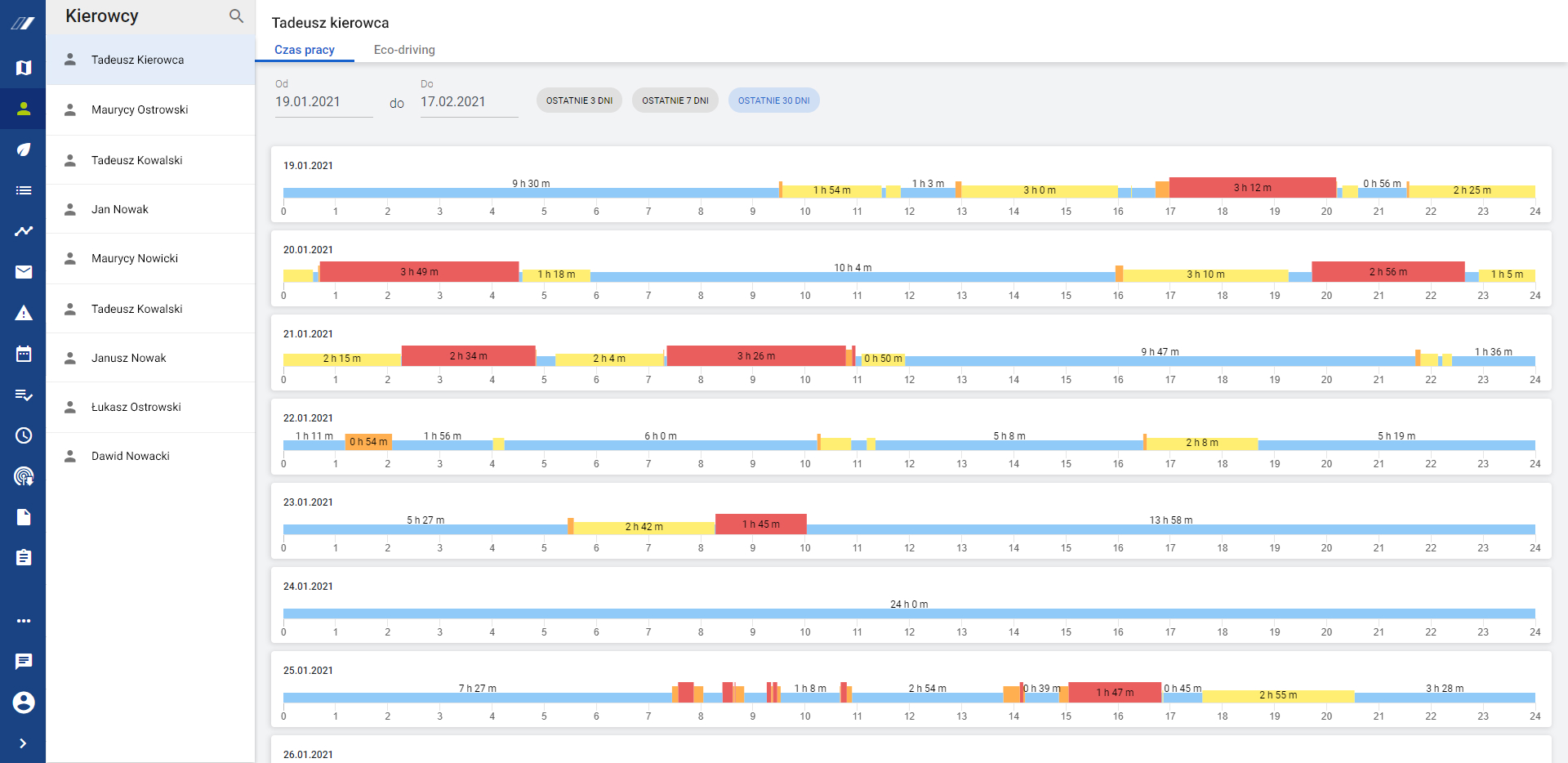Viewport: 1568px width, 763px height.
Task: Select the Czas pracy tab
Action: coord(305,50)
